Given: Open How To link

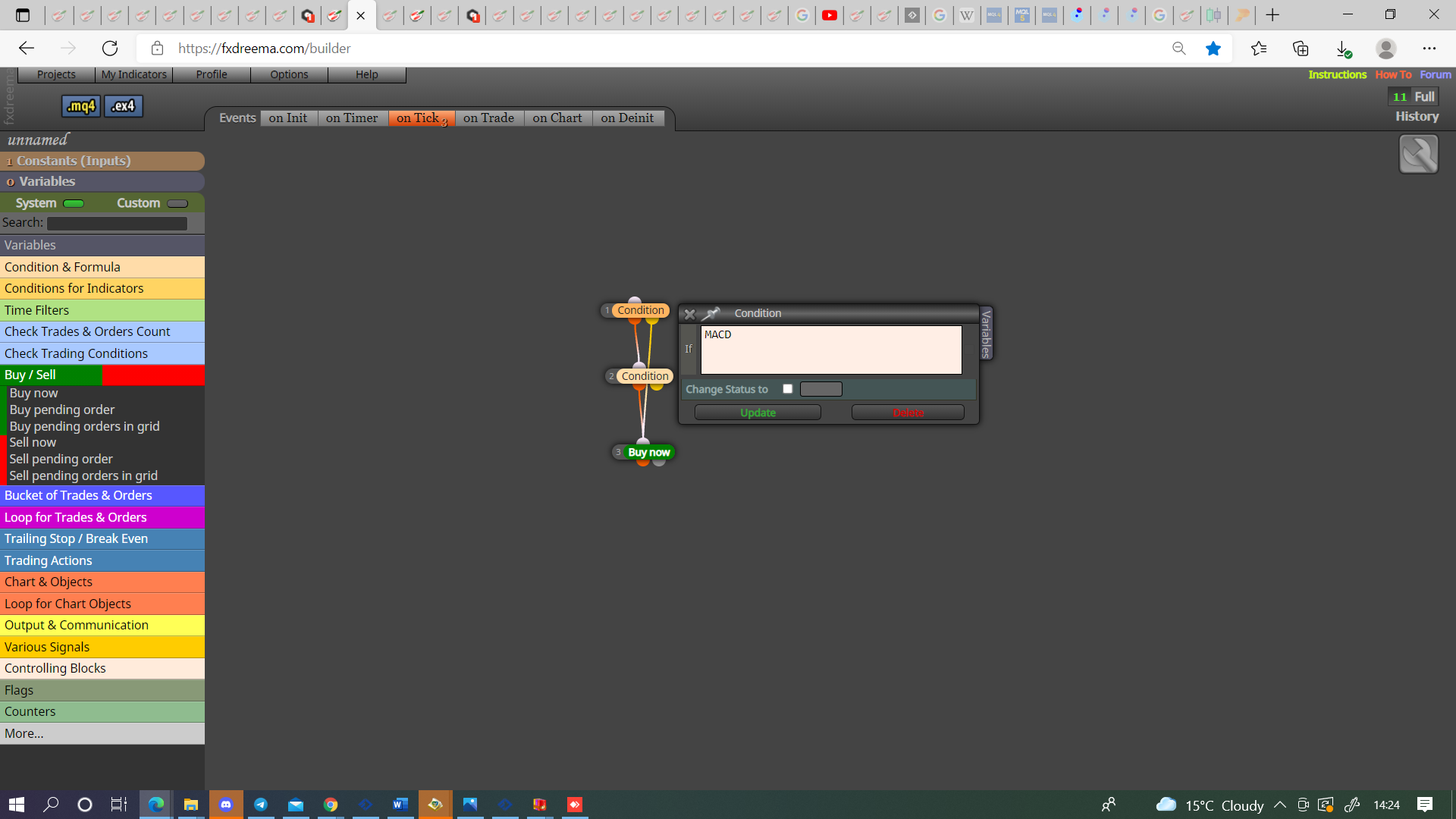Looking at the screenshot, I should tap(1393, 74).
